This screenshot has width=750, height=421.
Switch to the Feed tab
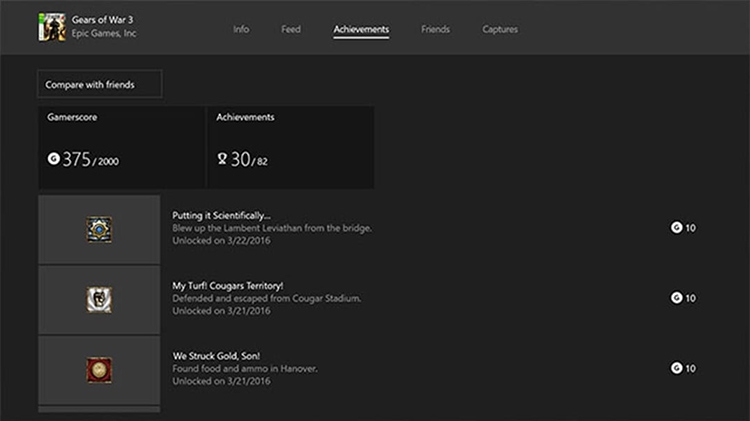pyautogui.click(x=291, y=29)
